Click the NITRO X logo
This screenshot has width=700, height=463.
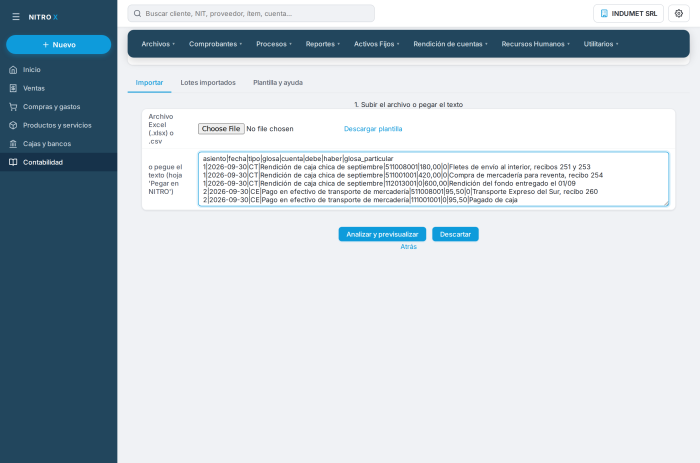[x=43, y=17]
